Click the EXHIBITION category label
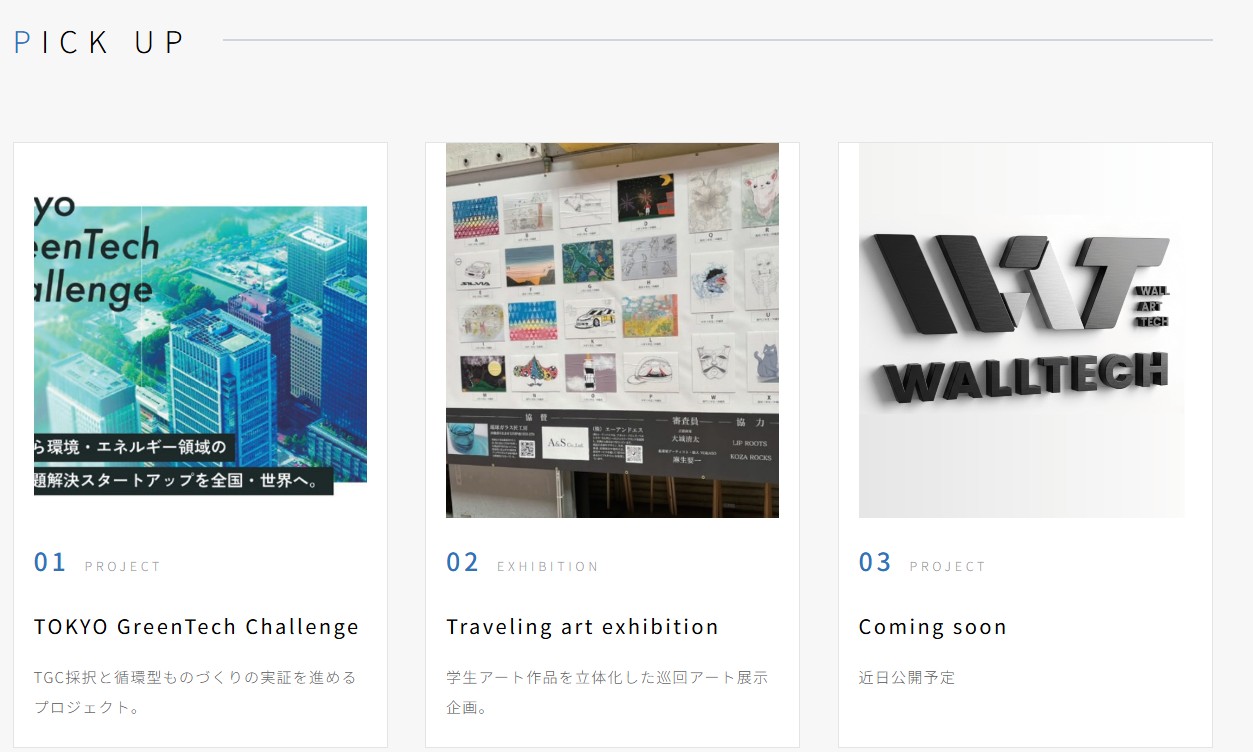This screenshot has width=1253, height=752. click(548, 566)
